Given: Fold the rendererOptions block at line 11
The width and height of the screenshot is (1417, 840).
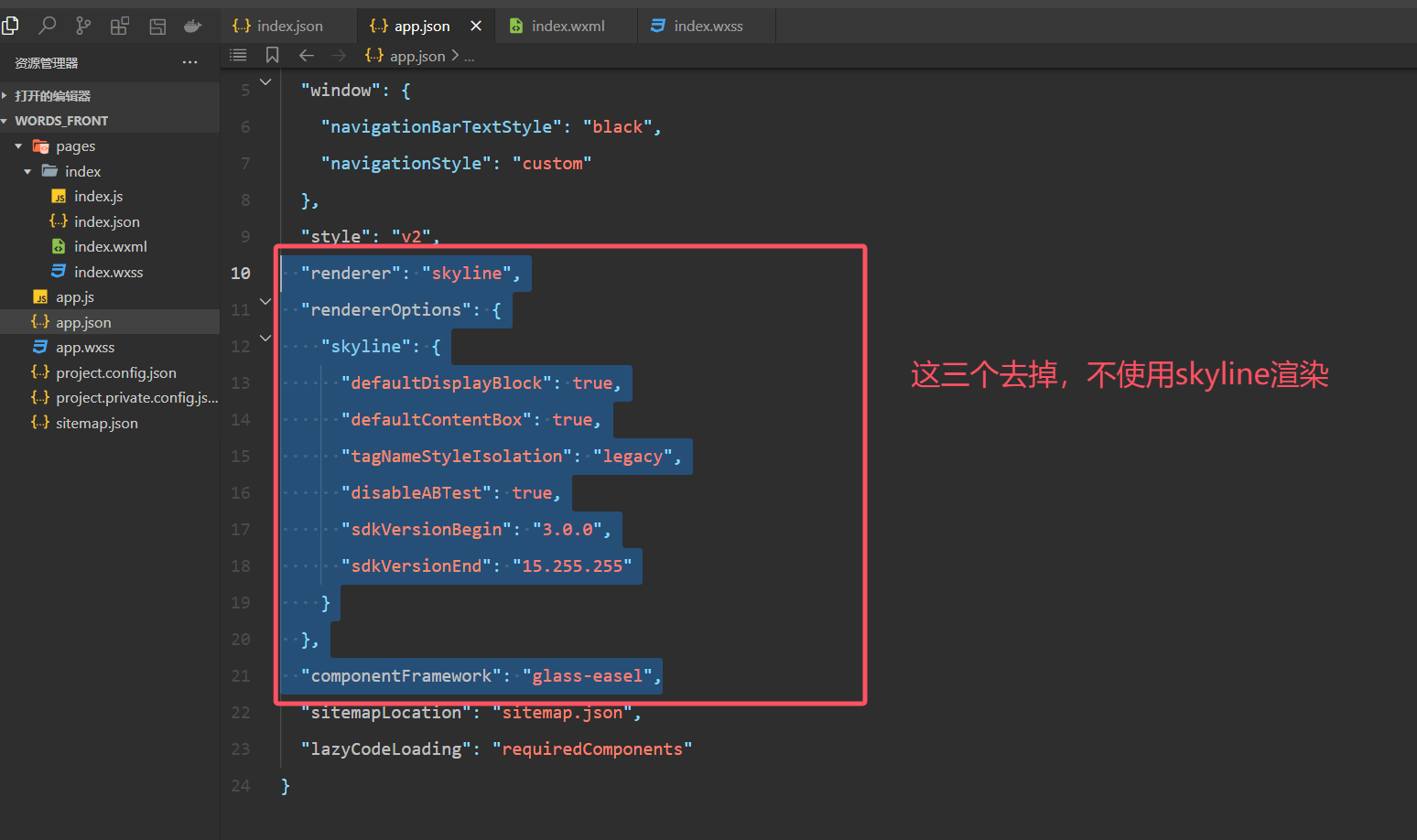Looking at the screenshot, I should pyautogui.click(x=265, y=302).
